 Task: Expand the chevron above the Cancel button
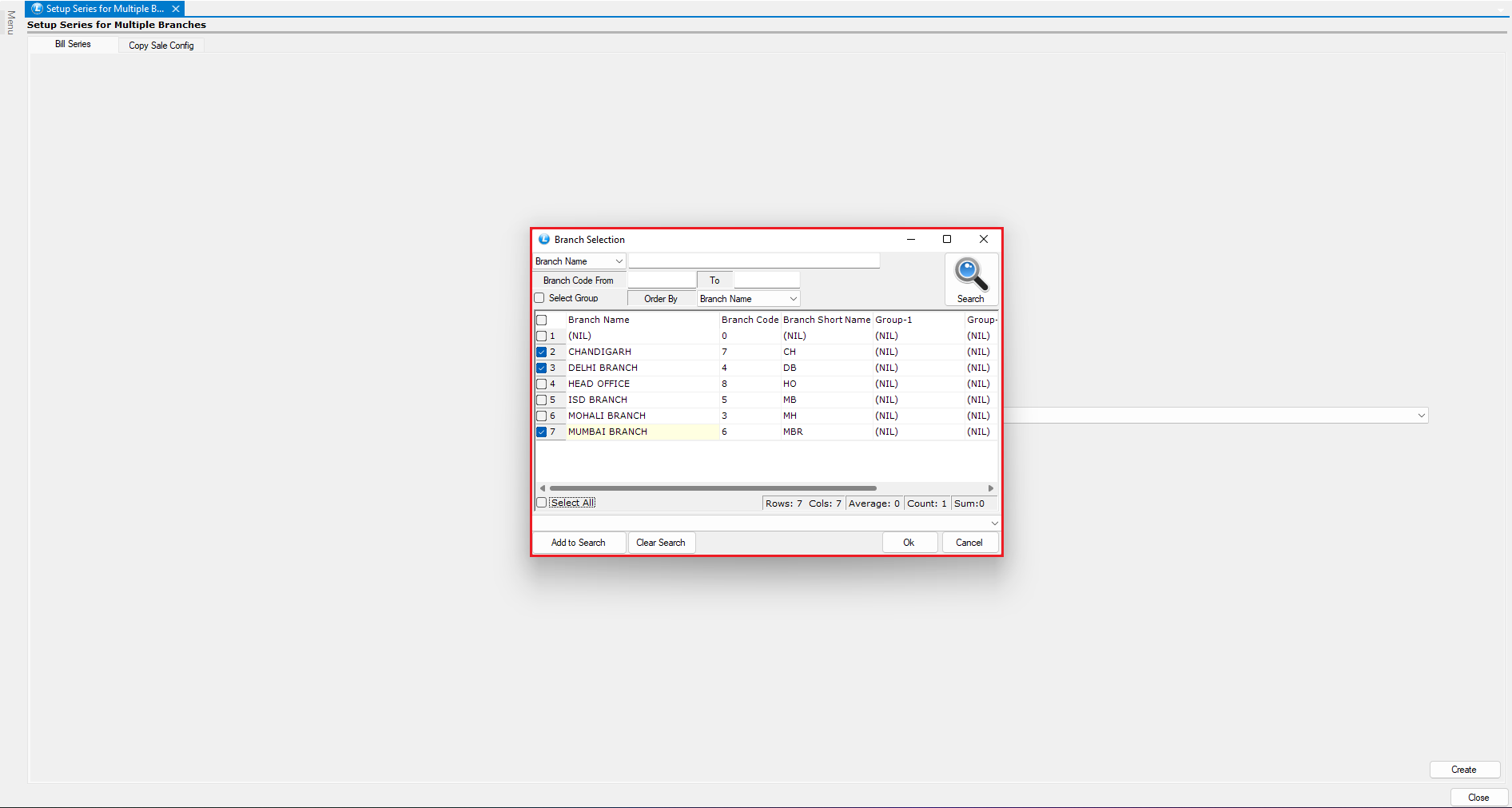point(994,523)
